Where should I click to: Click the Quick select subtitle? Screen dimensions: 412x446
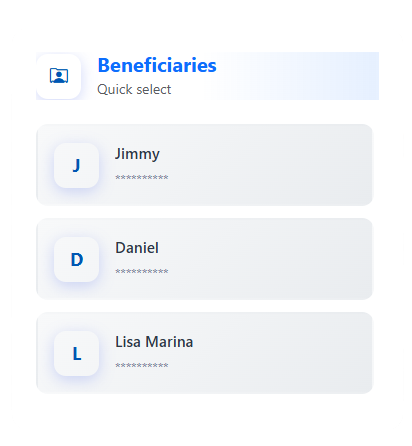point(134,90)
